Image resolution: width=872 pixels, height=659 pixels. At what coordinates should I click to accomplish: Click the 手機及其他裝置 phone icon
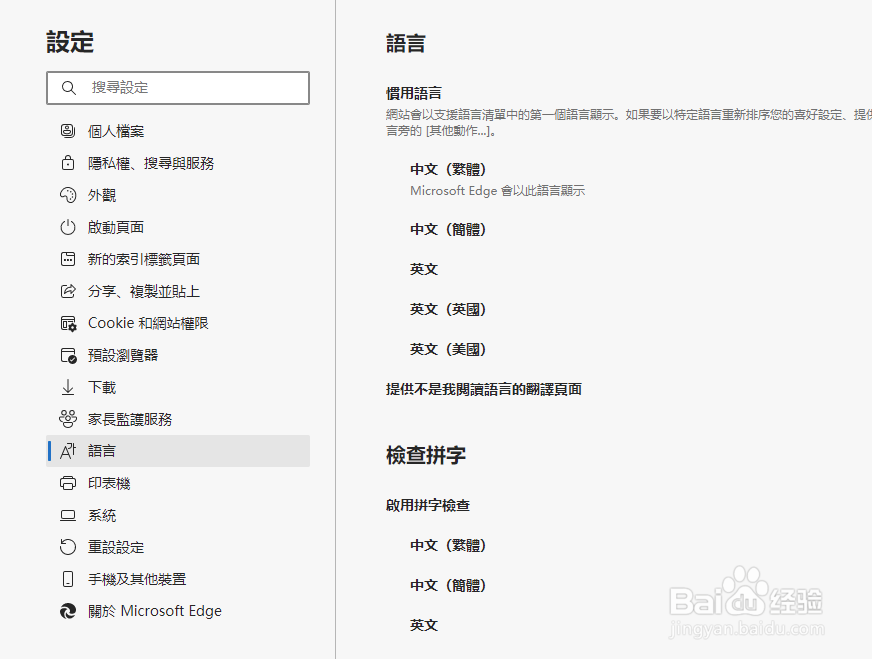pos(68,579)
